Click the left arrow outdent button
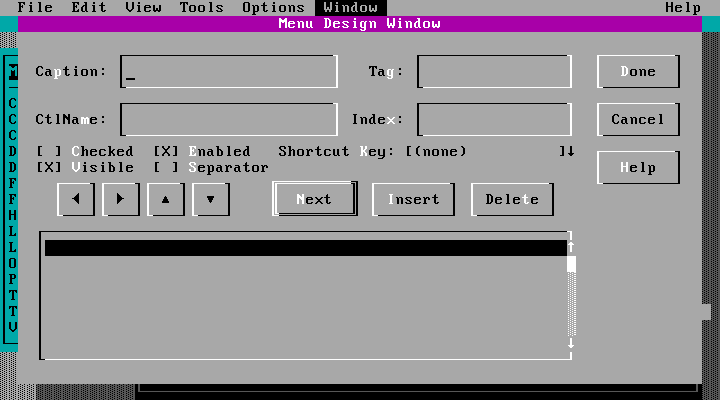The image size is (720, 400). [x=77, y=199]
